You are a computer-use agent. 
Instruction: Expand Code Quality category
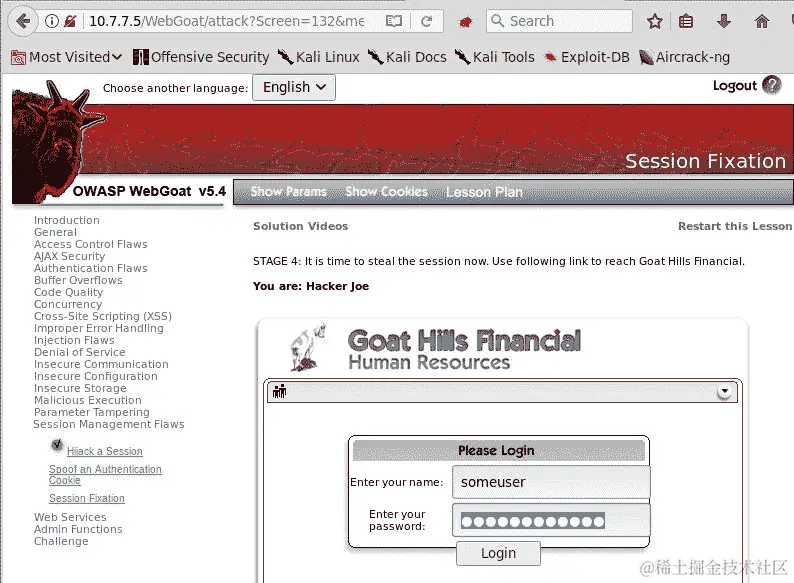click(x=68, y=292)
